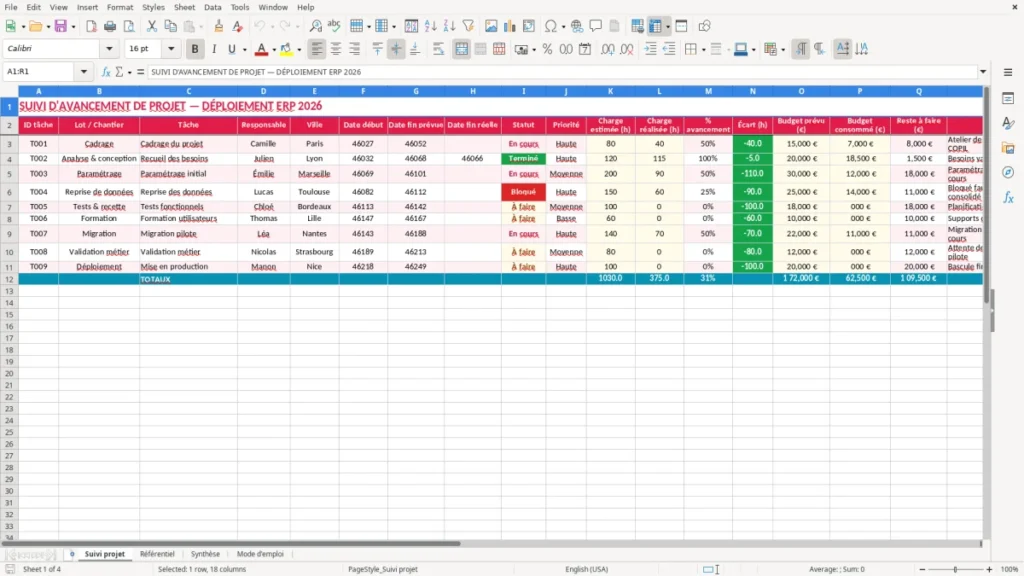Click the Open folder icon

[35, 26]
